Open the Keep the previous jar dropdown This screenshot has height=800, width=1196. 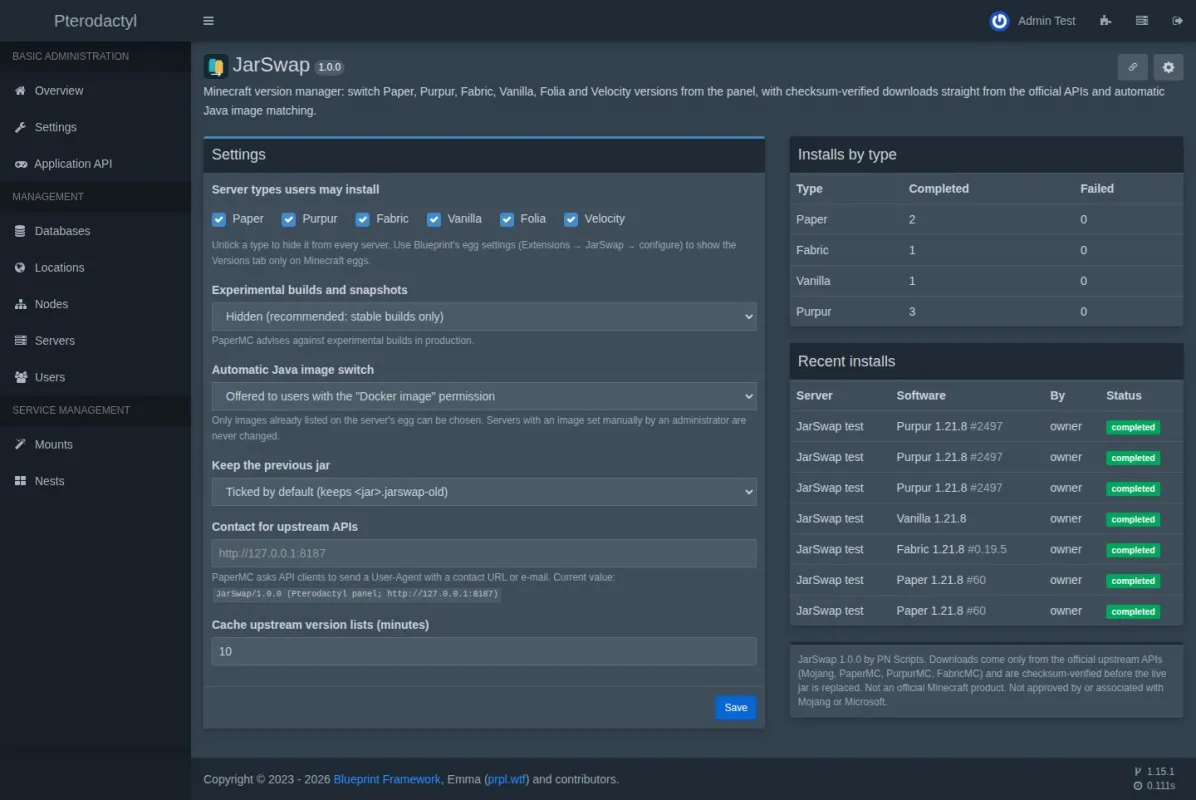[x=484, y=492]
